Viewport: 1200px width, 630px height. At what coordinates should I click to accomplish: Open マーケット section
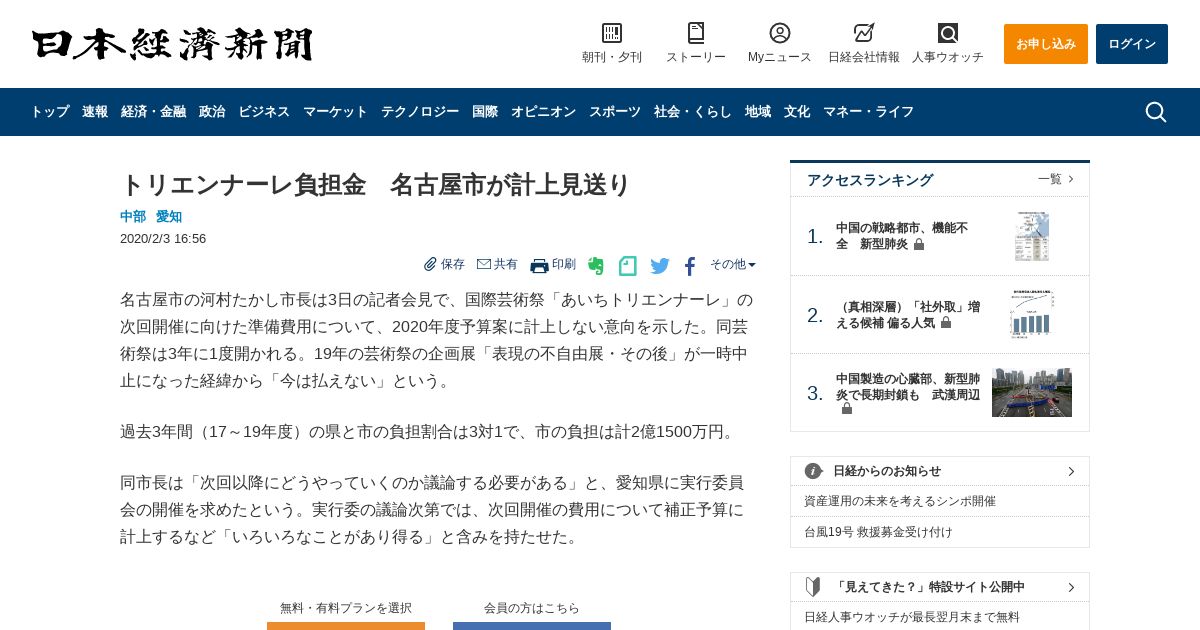(335, 112)
